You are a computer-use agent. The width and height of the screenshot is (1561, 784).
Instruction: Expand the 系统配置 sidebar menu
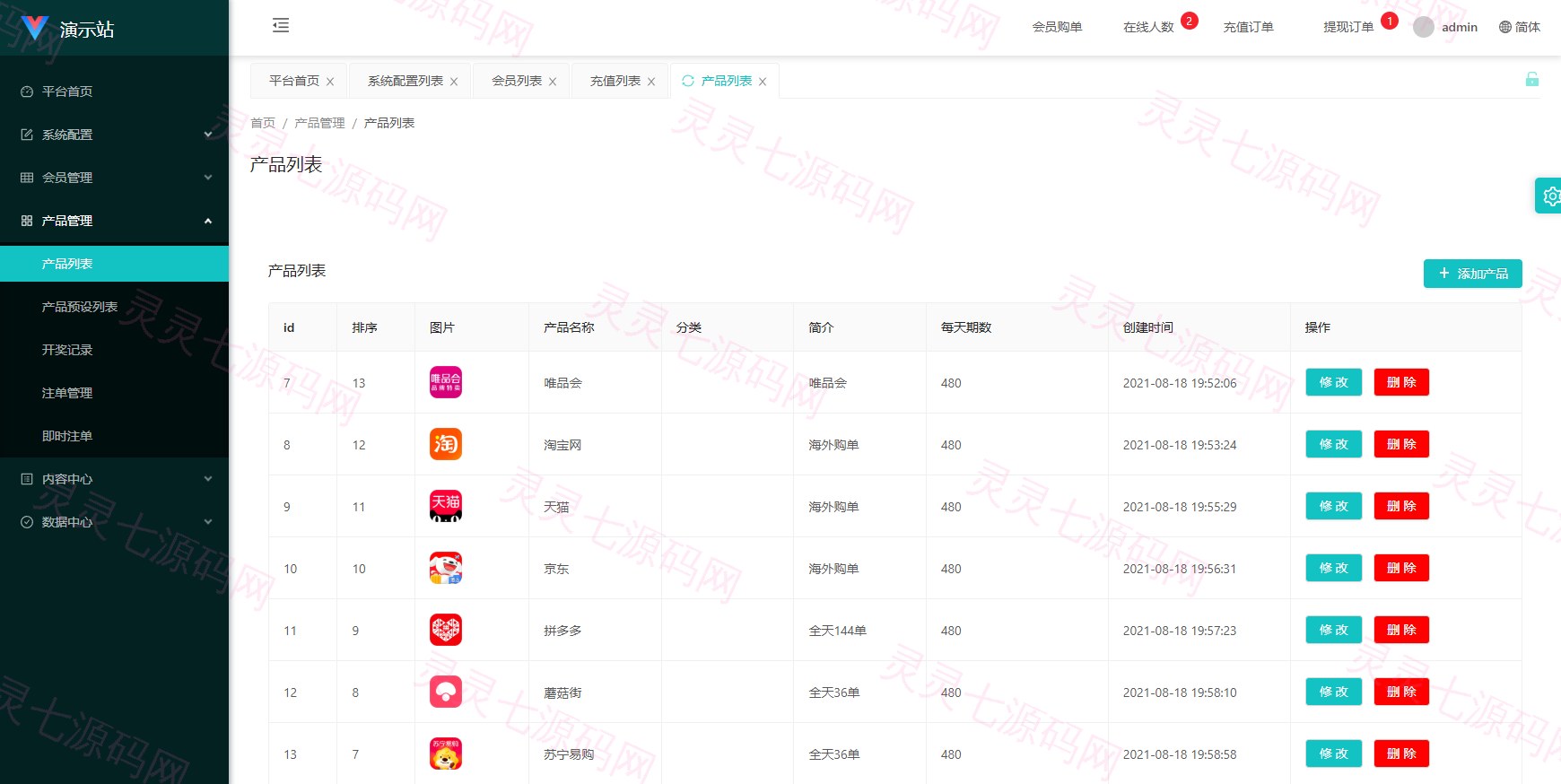click(x=115, y=135)
